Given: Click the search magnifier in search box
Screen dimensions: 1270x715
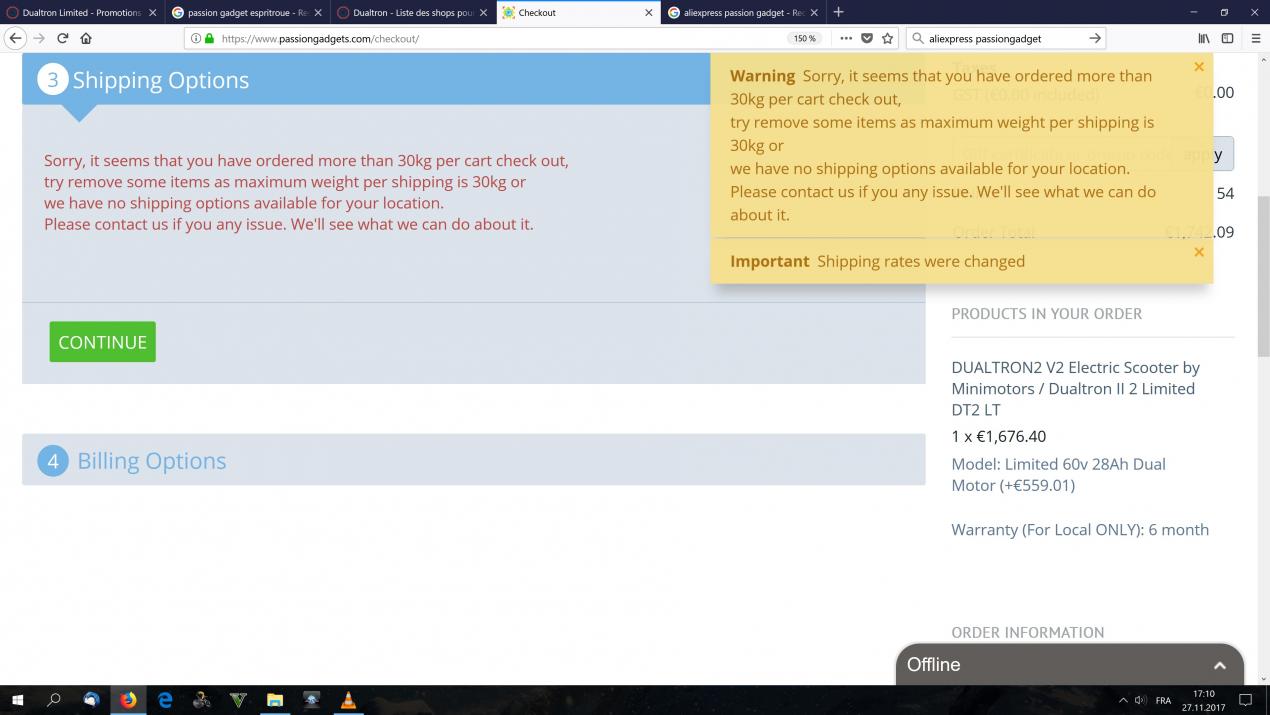Looking at the screenshot, I should coord(918,38).
